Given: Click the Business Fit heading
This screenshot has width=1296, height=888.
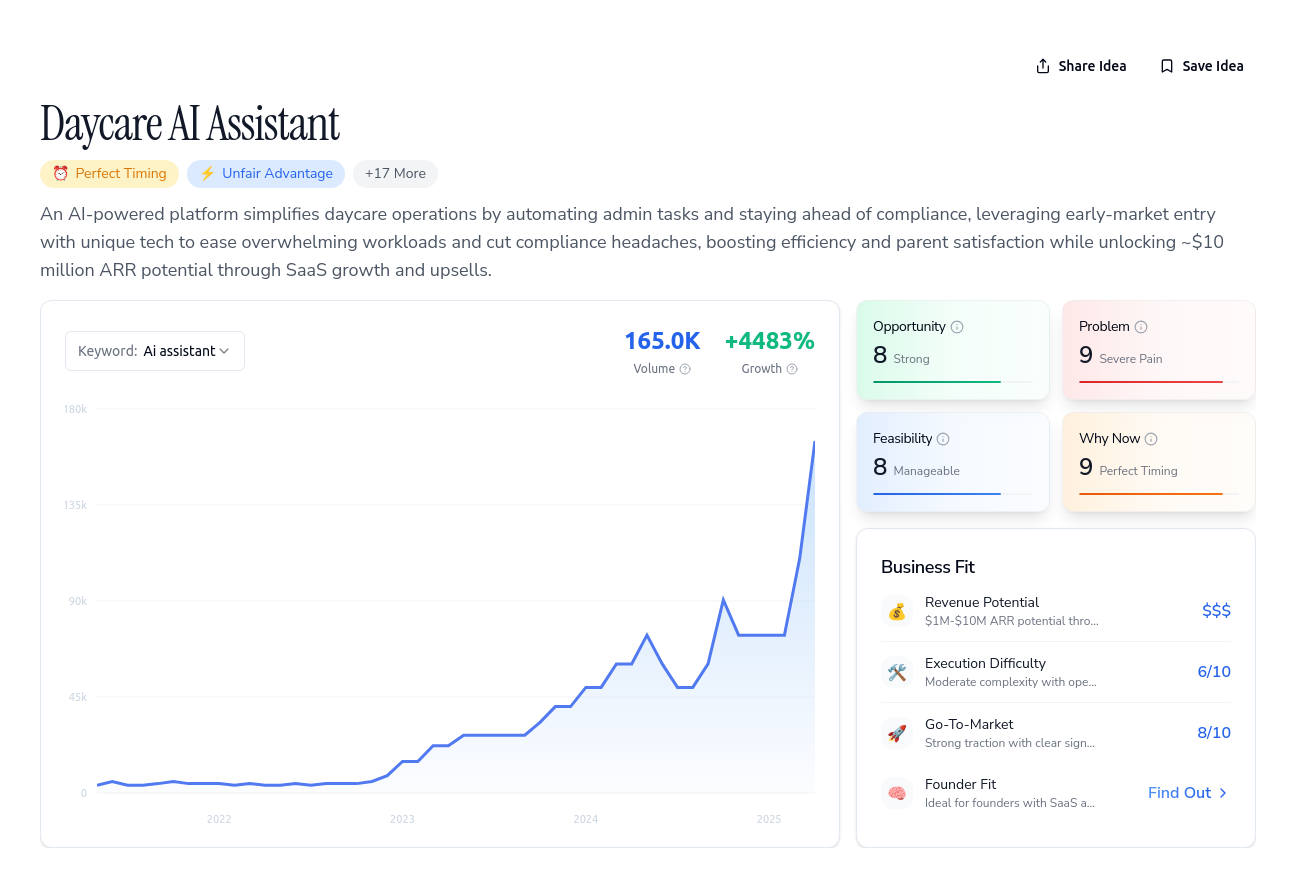Looking at the screenshot, I should [x=928, y=567].
